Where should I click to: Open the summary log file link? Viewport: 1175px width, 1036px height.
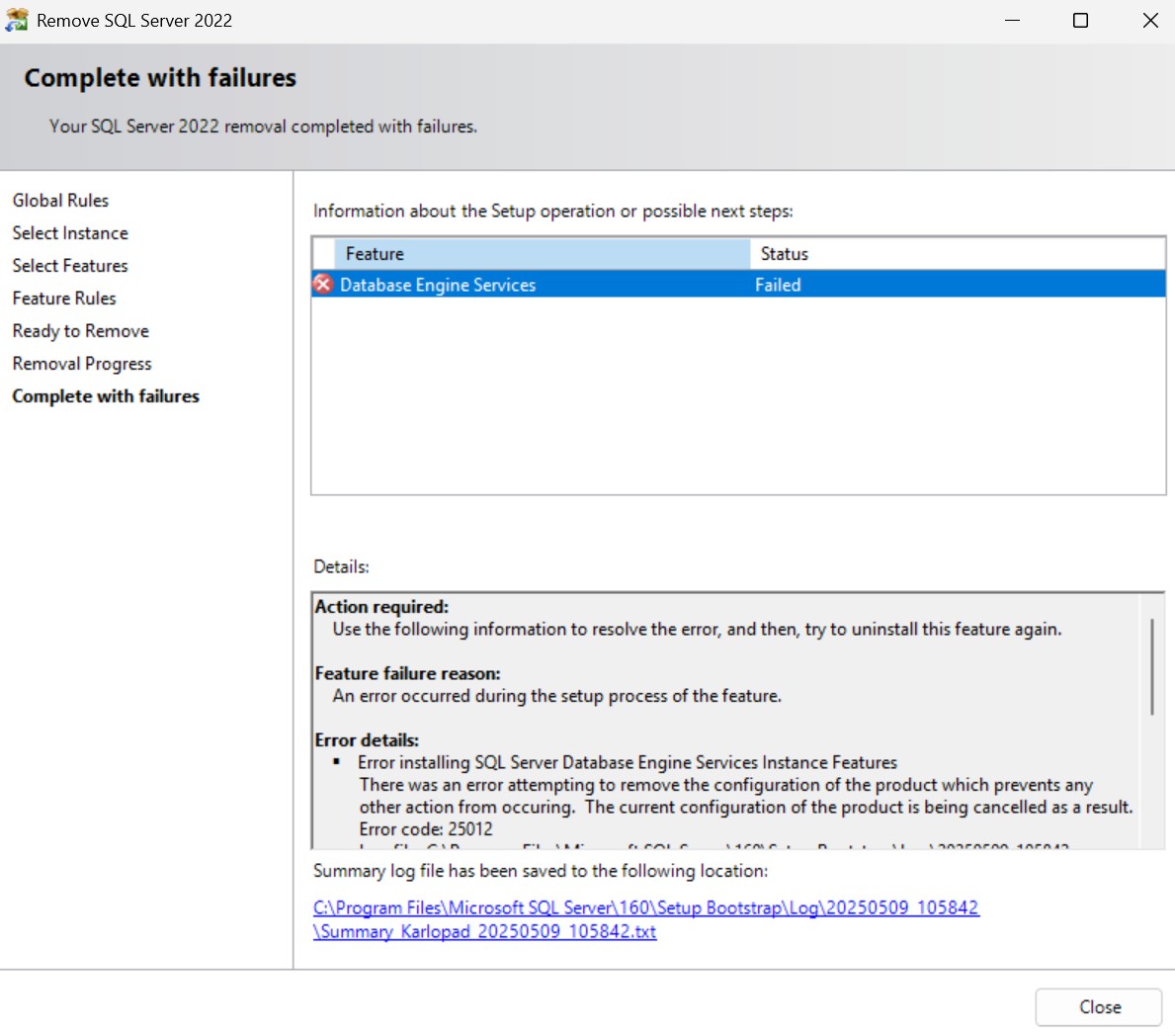645,919
